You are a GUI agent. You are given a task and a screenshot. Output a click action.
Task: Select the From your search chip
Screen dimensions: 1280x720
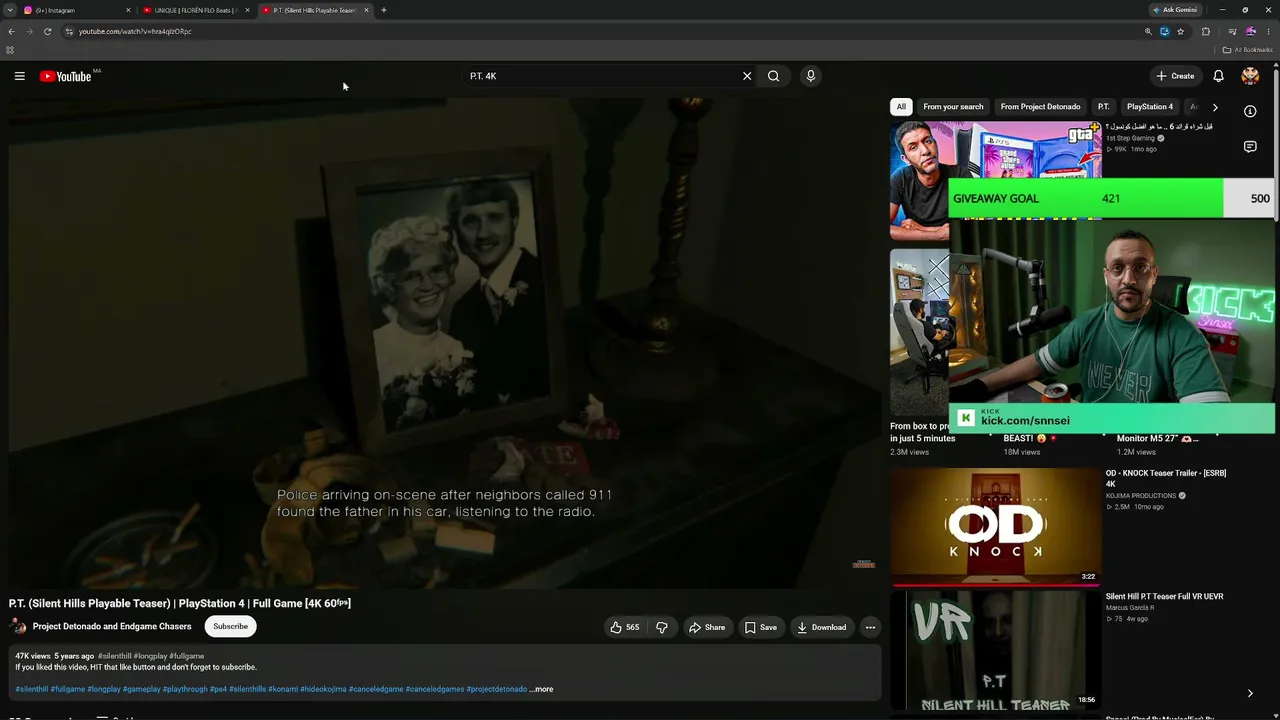(x=953, y=107)
